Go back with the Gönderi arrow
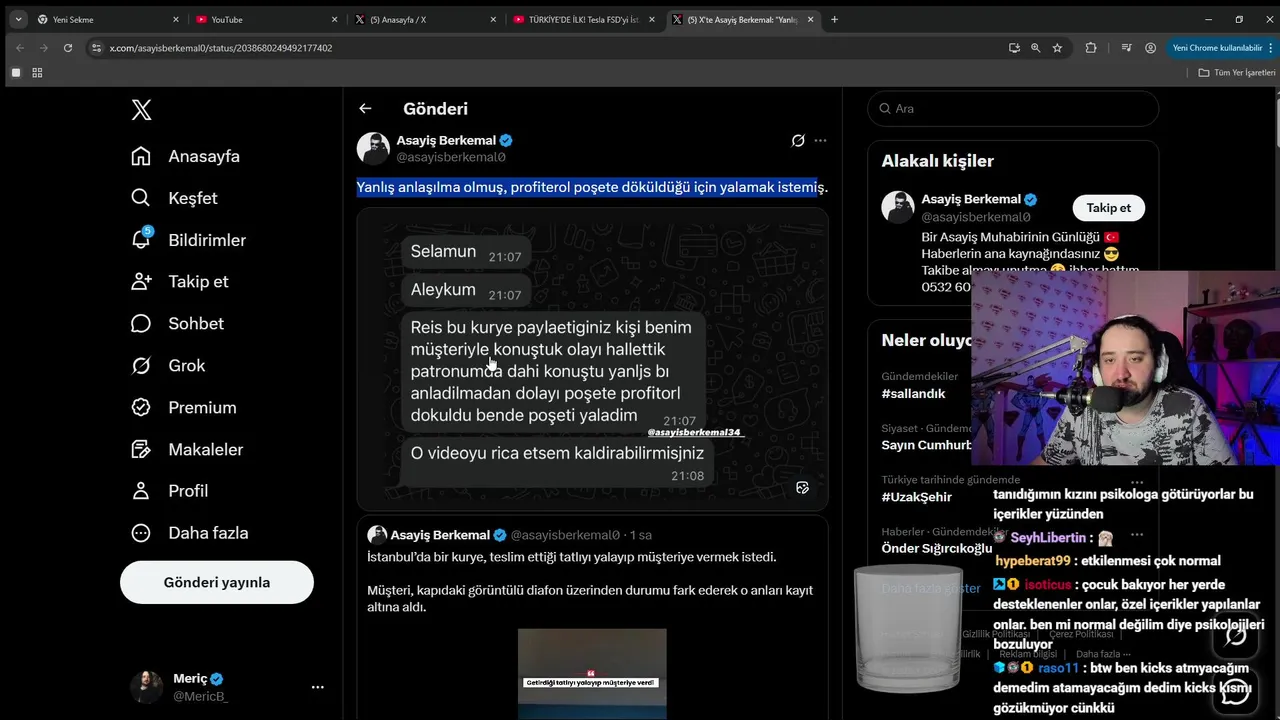1280x720 pixels. pos(365,108)
